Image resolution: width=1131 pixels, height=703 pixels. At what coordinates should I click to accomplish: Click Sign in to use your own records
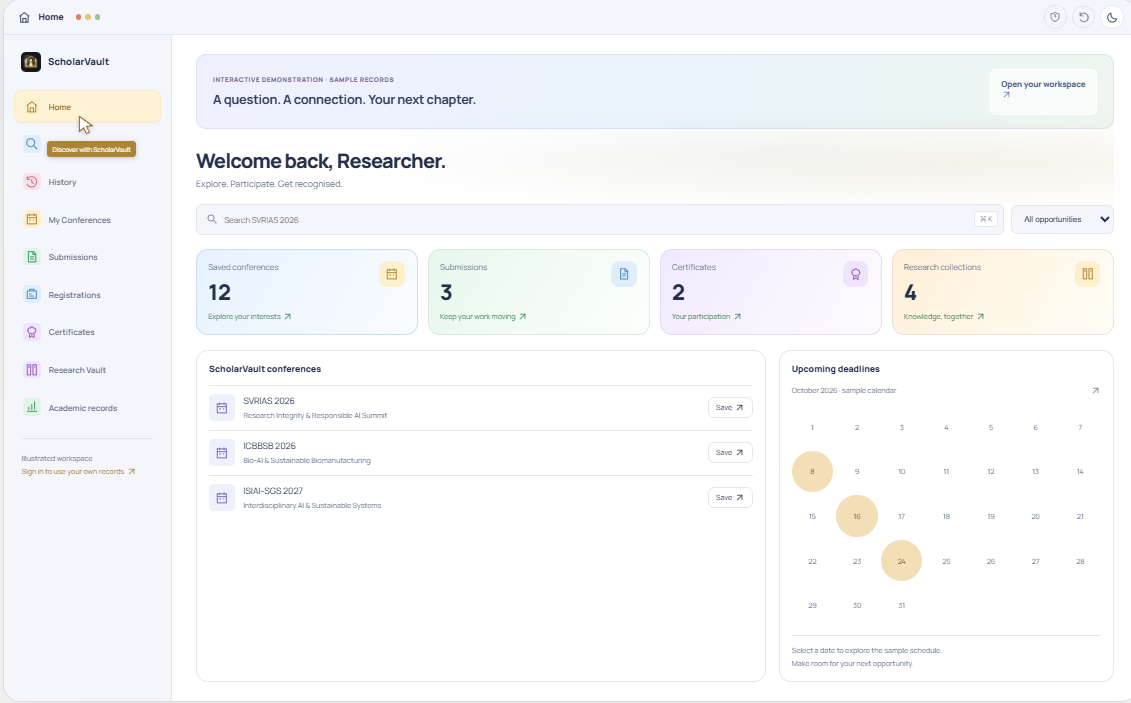(78, 472)
